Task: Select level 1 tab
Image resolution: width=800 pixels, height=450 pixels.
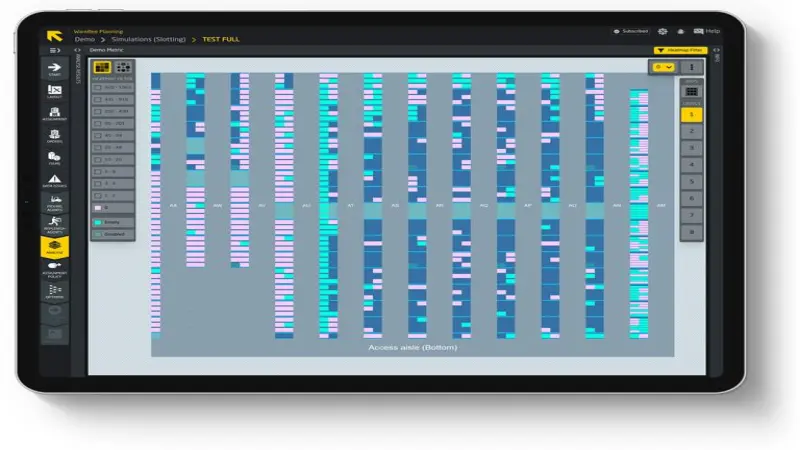Action: tap(691, 115)
